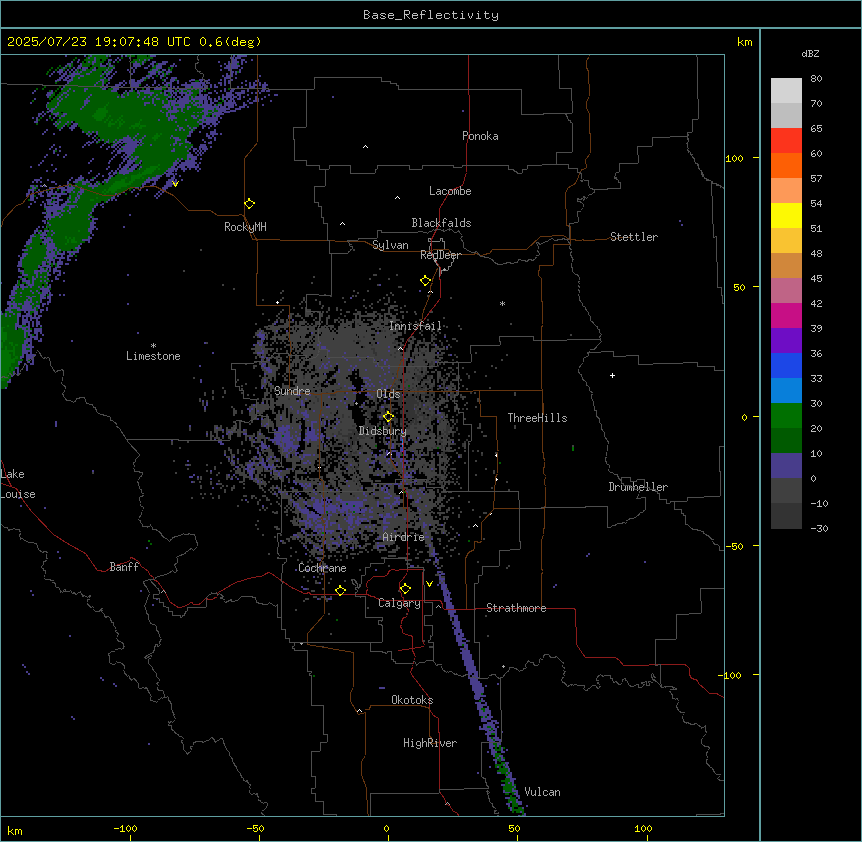The image size is (862, 842).
Task: Click the Stettler label
Action: (x=634, y=237)
